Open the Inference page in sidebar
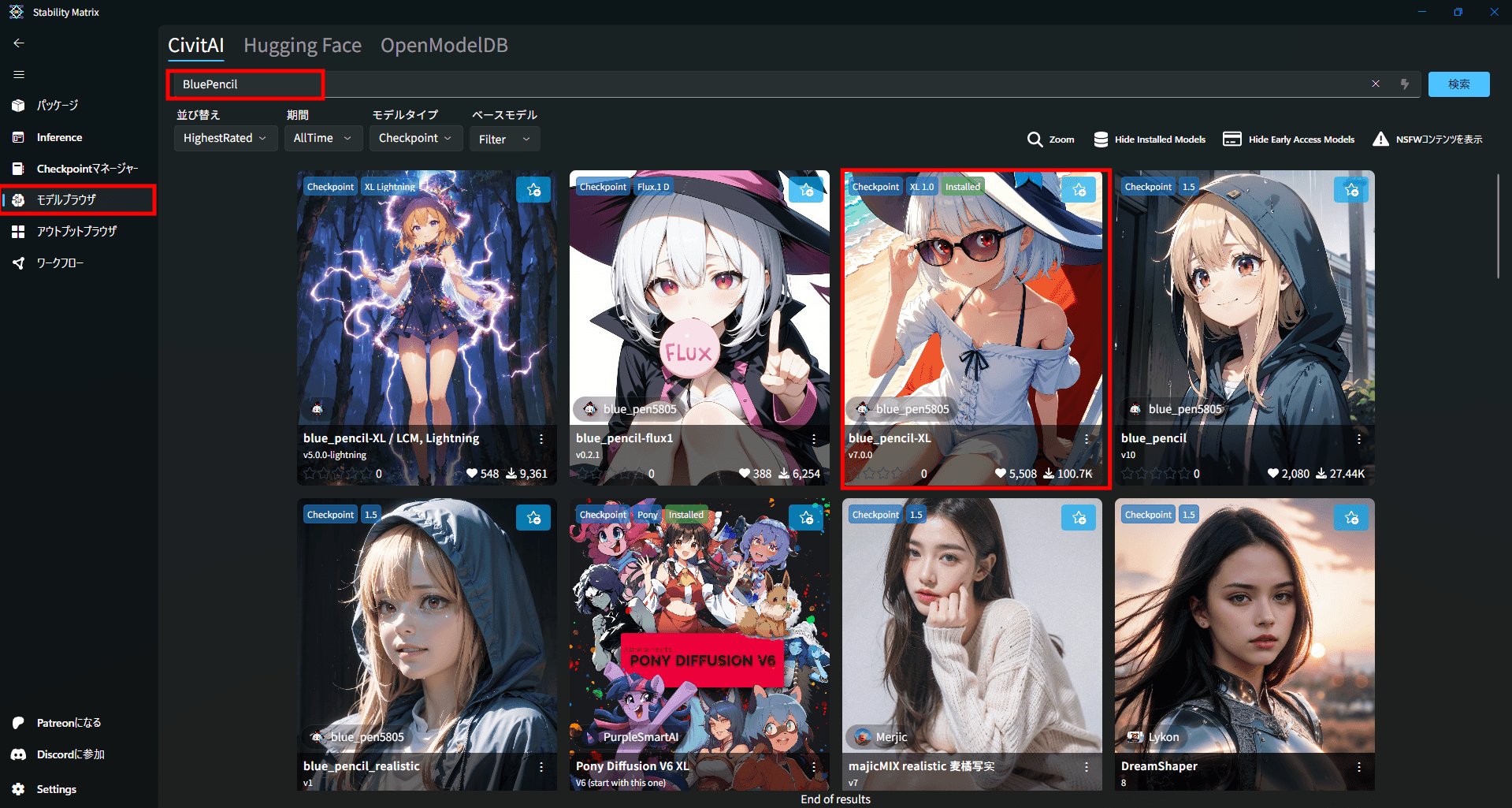The height and width of the screenshot is (808, 1512). point(59,137)
